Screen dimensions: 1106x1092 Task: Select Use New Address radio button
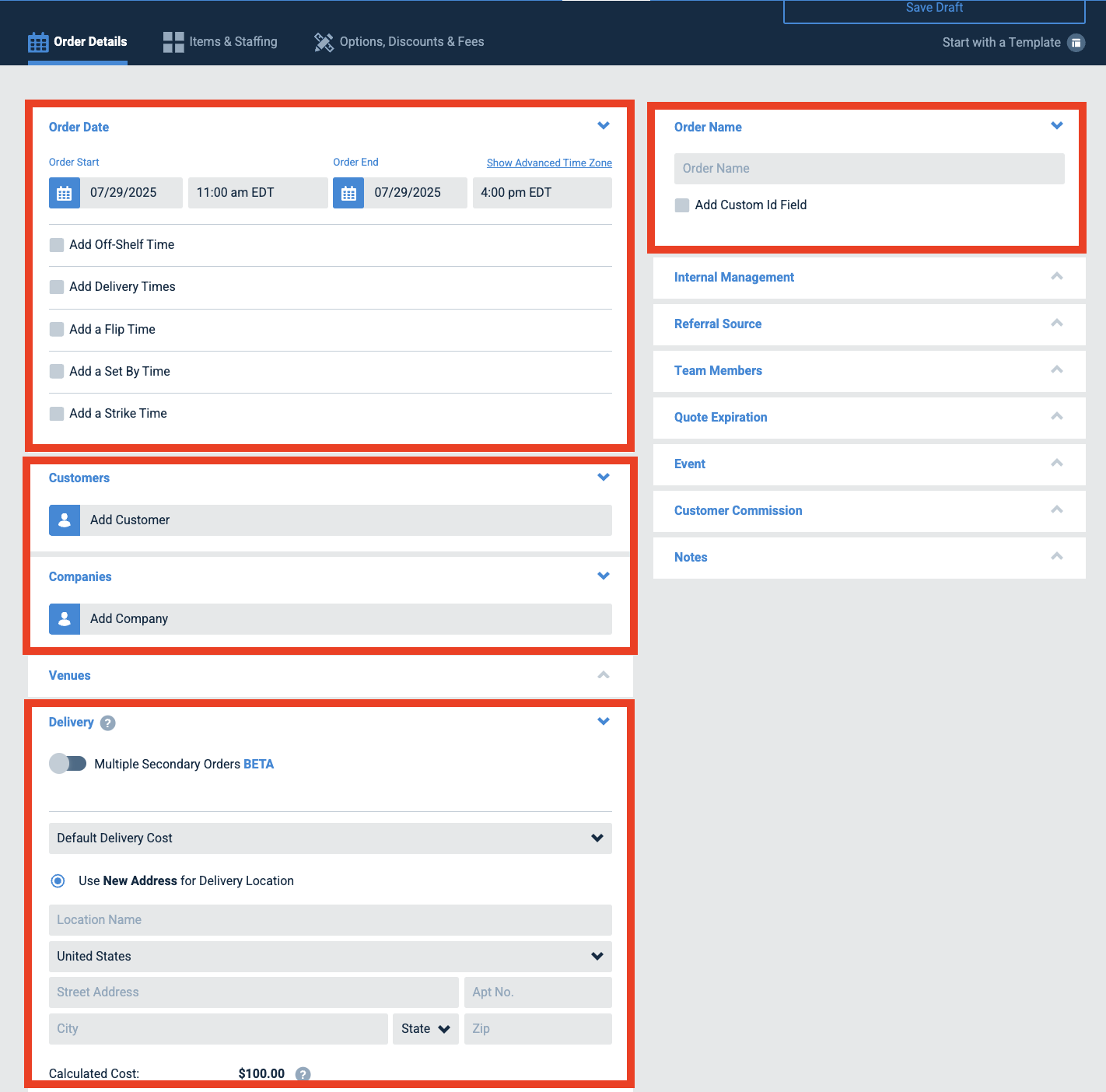58,881
